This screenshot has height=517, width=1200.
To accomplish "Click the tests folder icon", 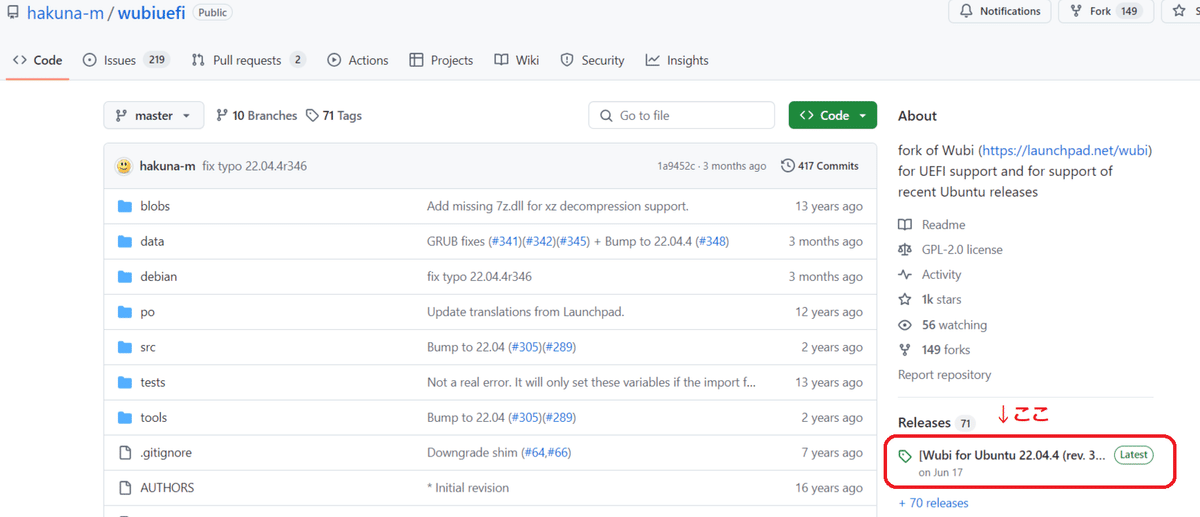I will (x=125, y=382).
